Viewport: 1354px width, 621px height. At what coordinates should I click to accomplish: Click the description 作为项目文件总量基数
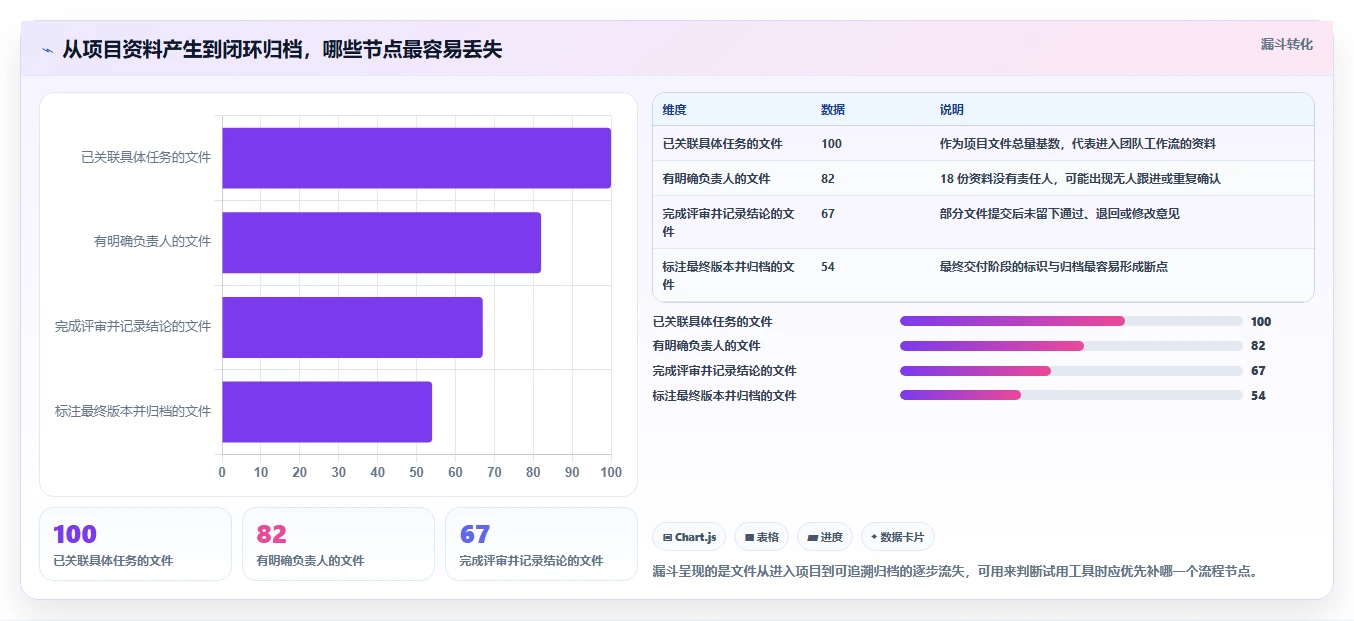1078,144
